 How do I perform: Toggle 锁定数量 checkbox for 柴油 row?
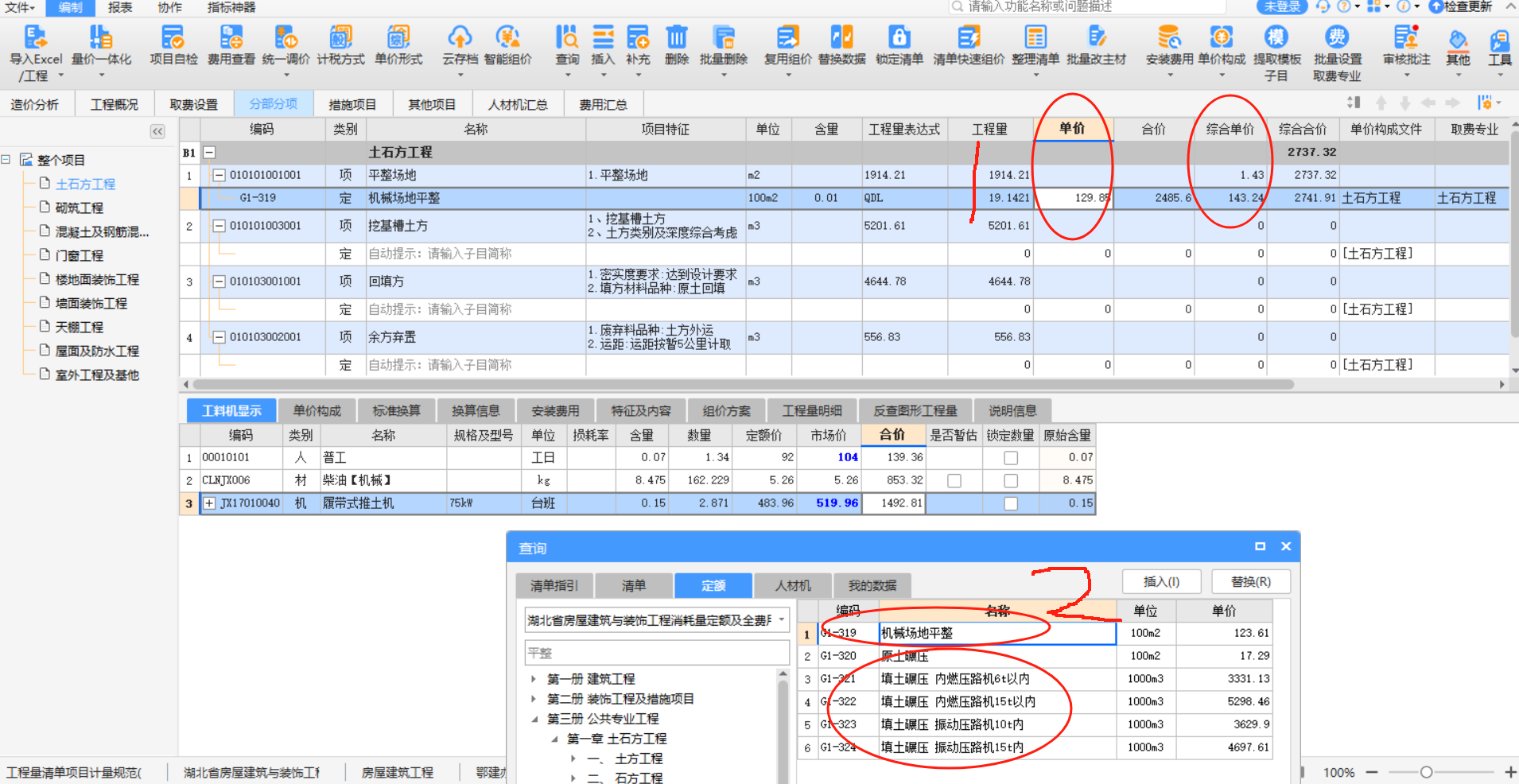[x=1011, y=481]
